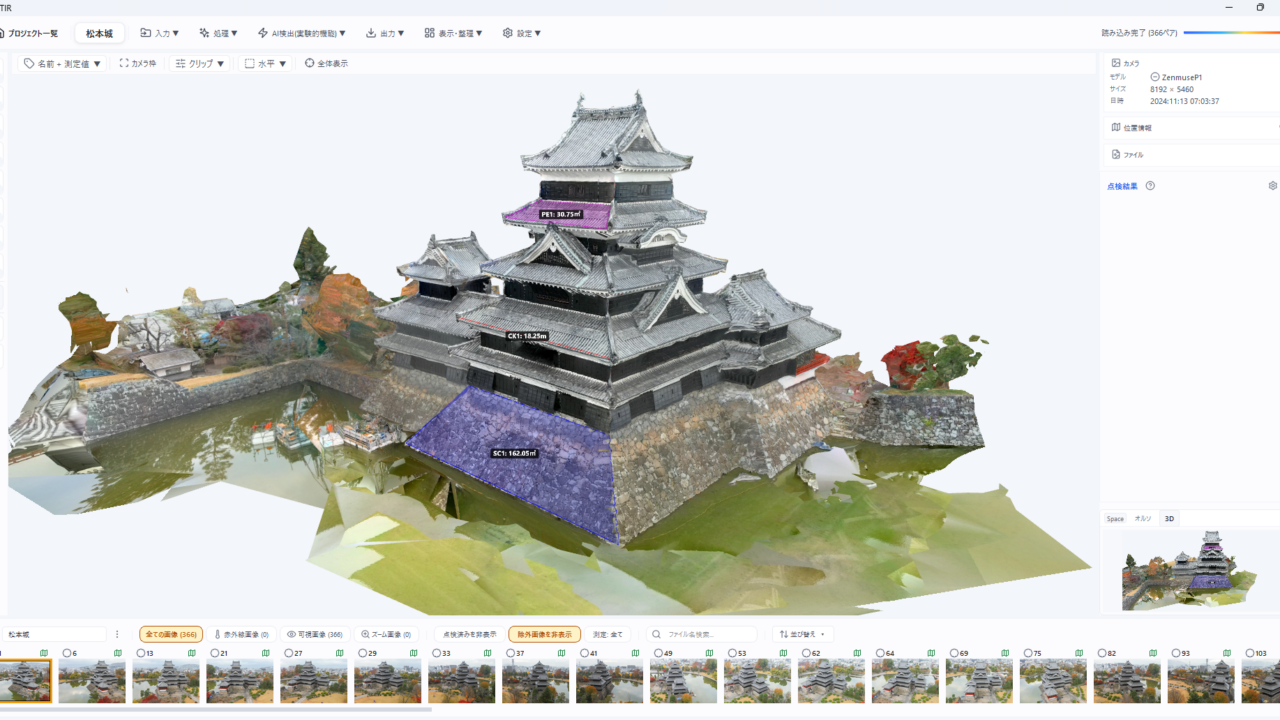Expand the 位置情報 section
The image size is (1280, 720).
(1190, 127)
